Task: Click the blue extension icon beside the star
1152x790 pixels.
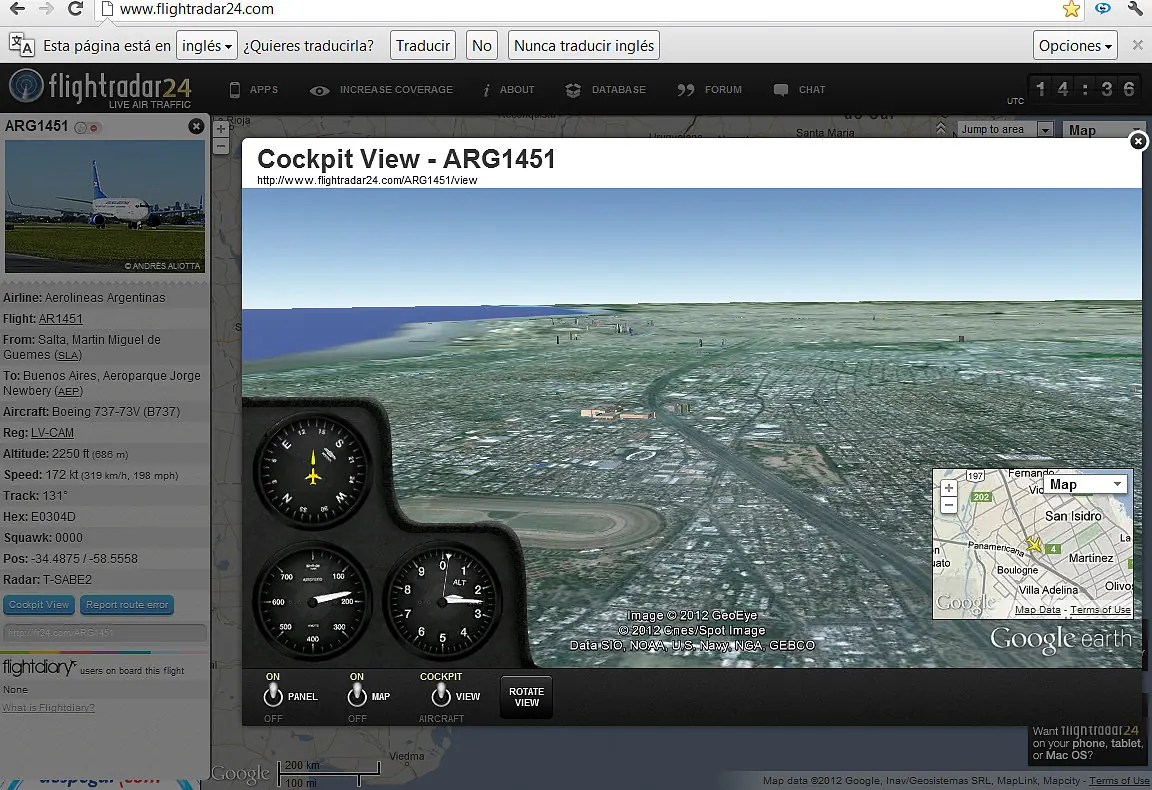Action: (x=1103, y=8)
